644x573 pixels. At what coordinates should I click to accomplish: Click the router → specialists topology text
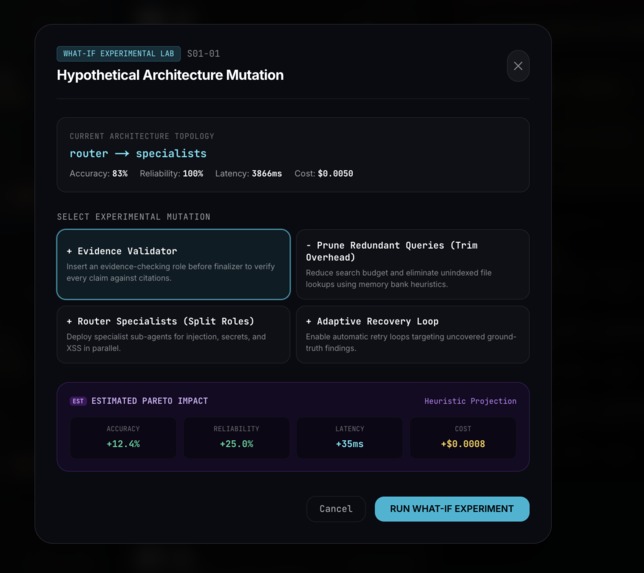(x=138, y=154)
